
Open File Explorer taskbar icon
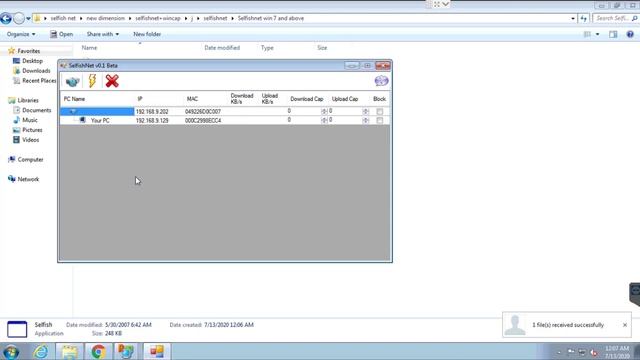click(x=69, y=352)
